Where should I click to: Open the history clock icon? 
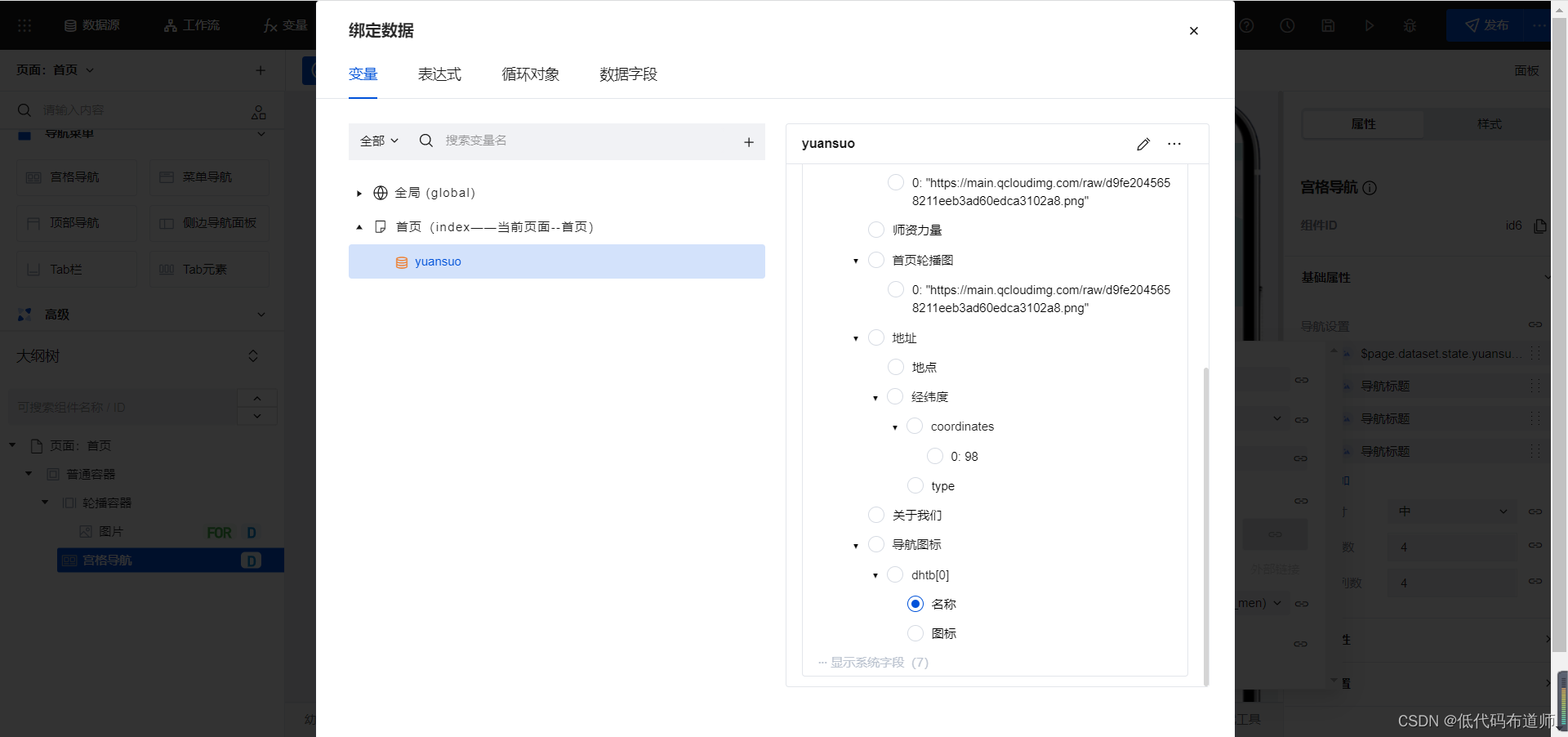pyautogui.click(x=1287, y=25)
